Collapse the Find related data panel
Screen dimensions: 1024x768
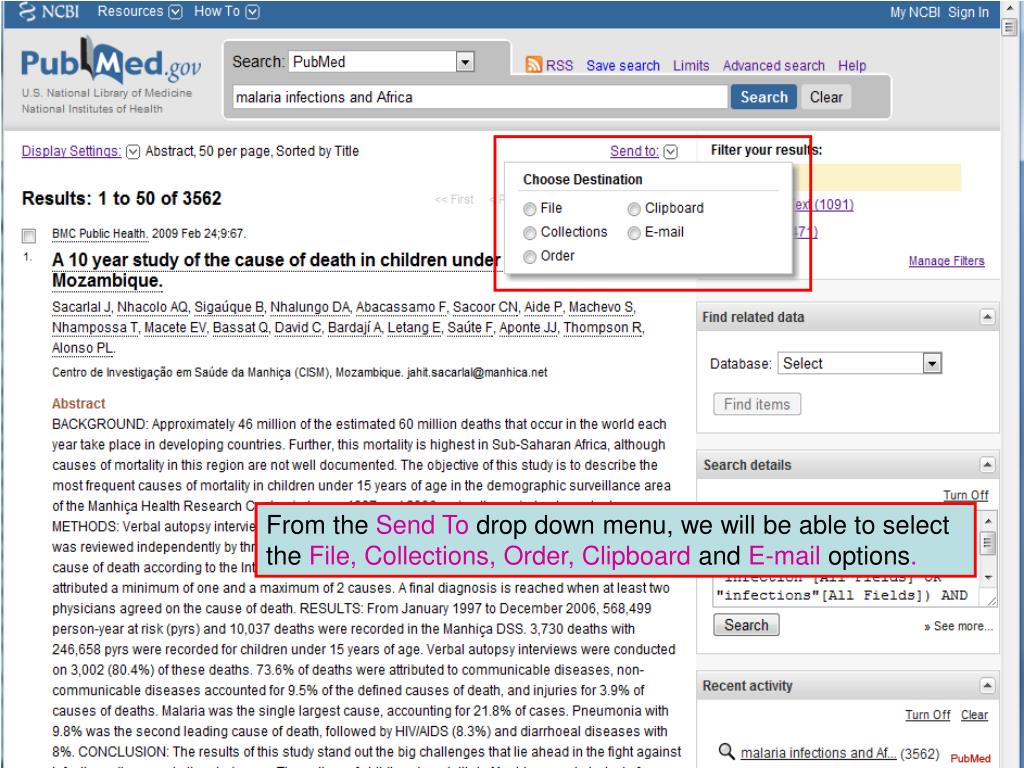[x=987, y=317]
